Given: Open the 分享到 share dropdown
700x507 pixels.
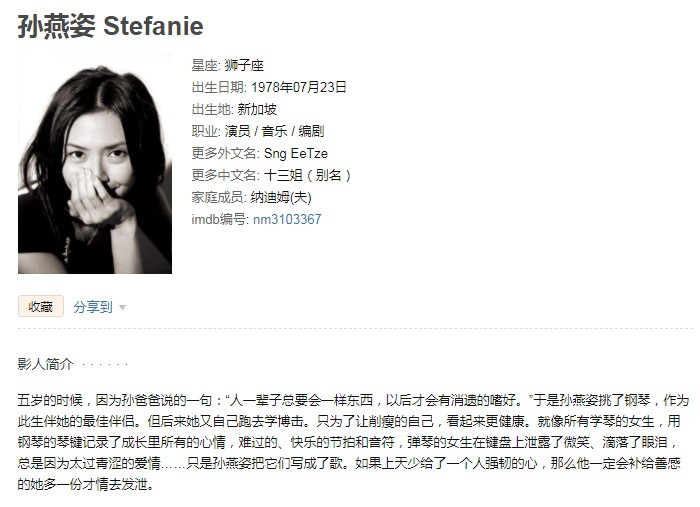Looking at the screenshot, I should [93, 307].
